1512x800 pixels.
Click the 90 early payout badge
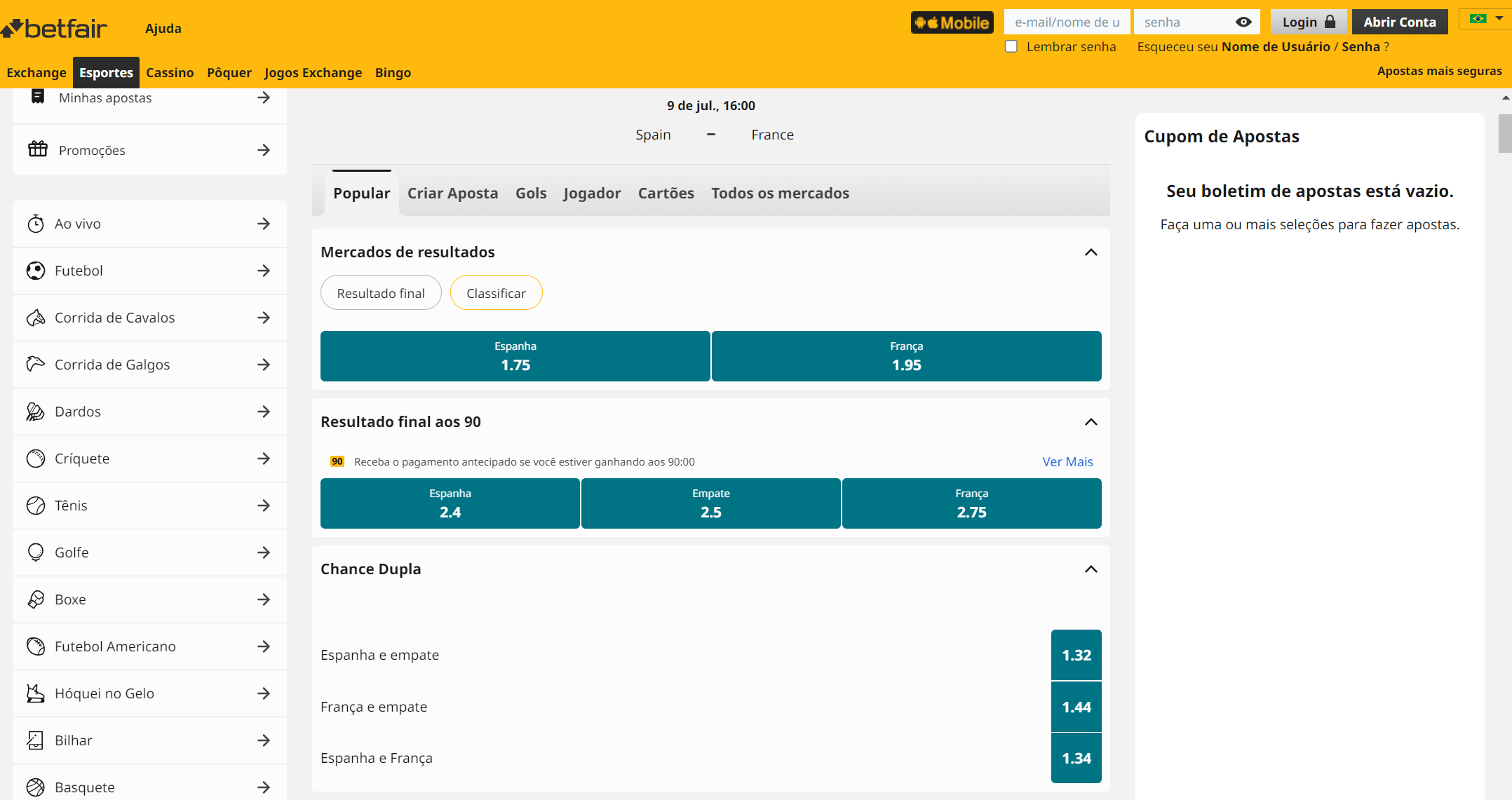click(337, 461)
